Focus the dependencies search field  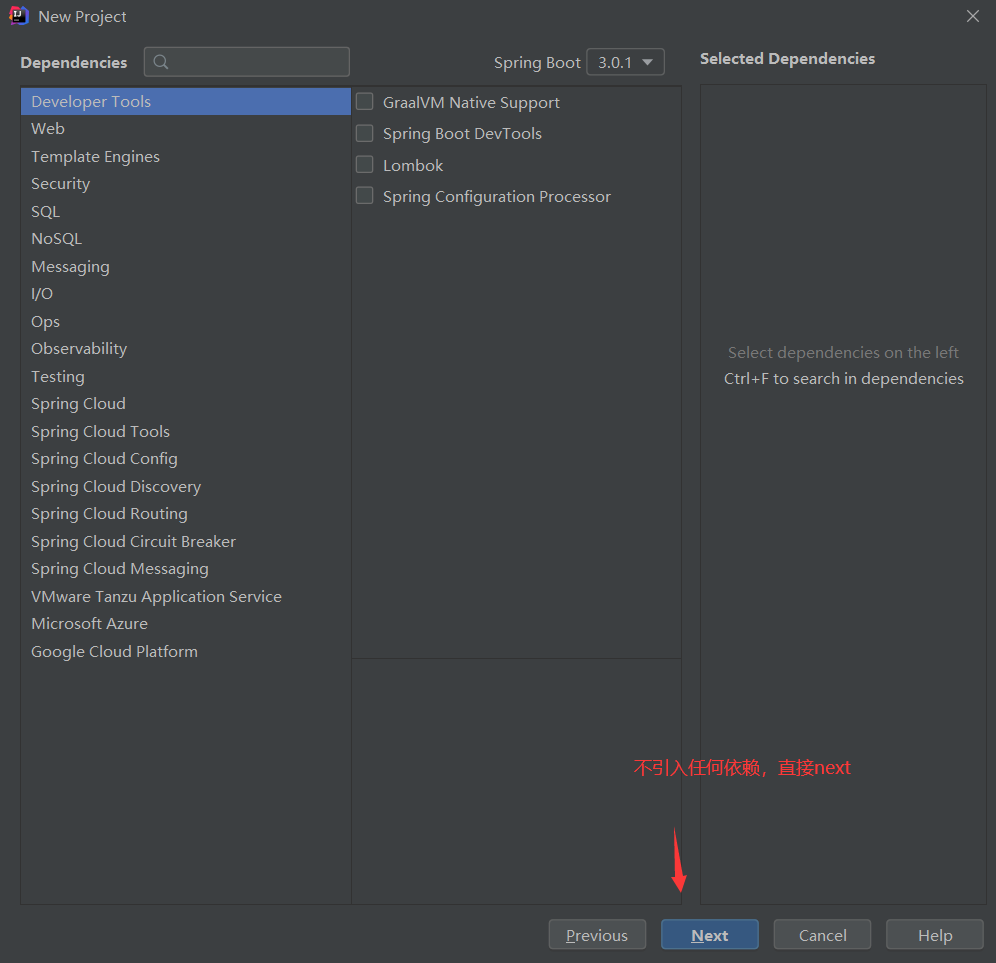tap(246, 62)
